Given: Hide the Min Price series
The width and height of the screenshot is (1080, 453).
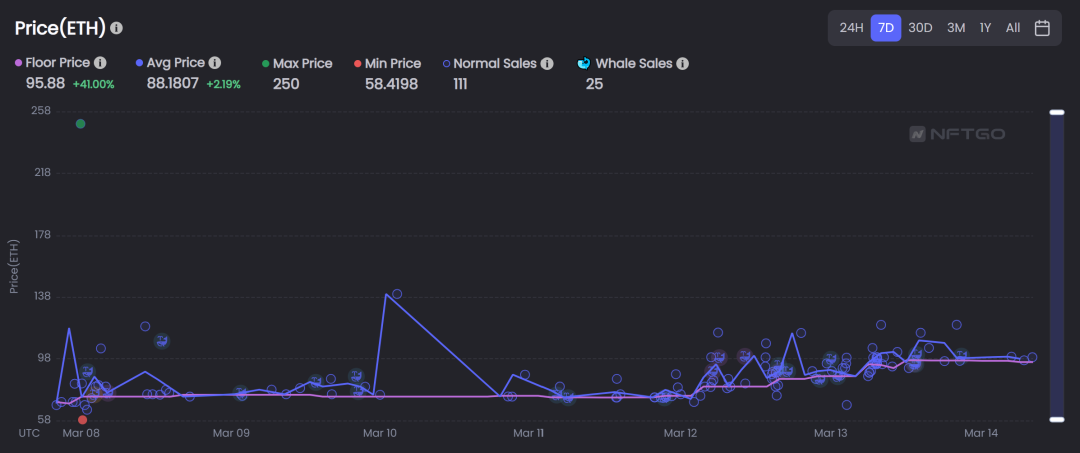Looking at the screenshot, I should [387, 63].
